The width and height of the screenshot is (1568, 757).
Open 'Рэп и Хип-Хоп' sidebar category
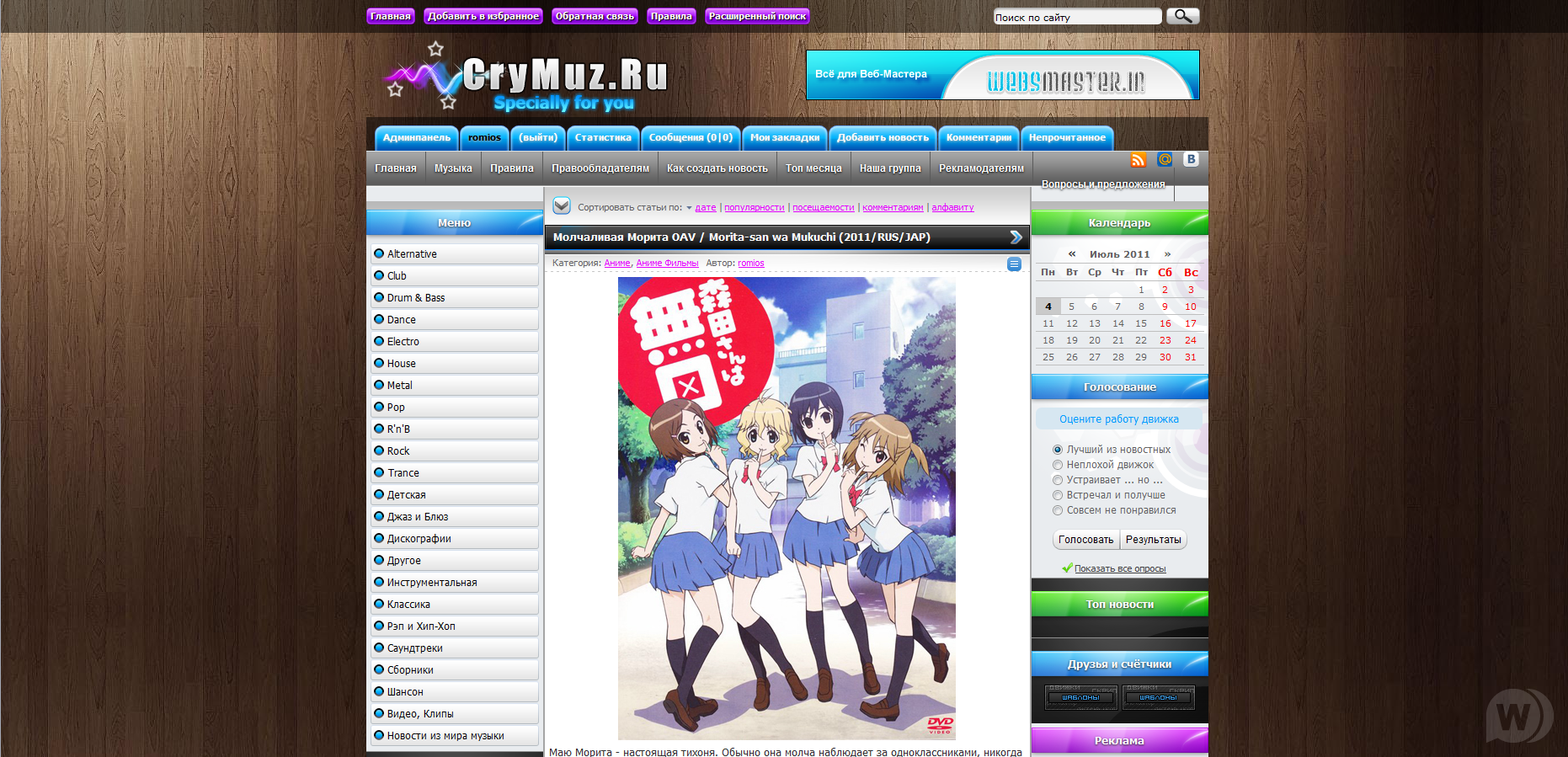[455, 626]
